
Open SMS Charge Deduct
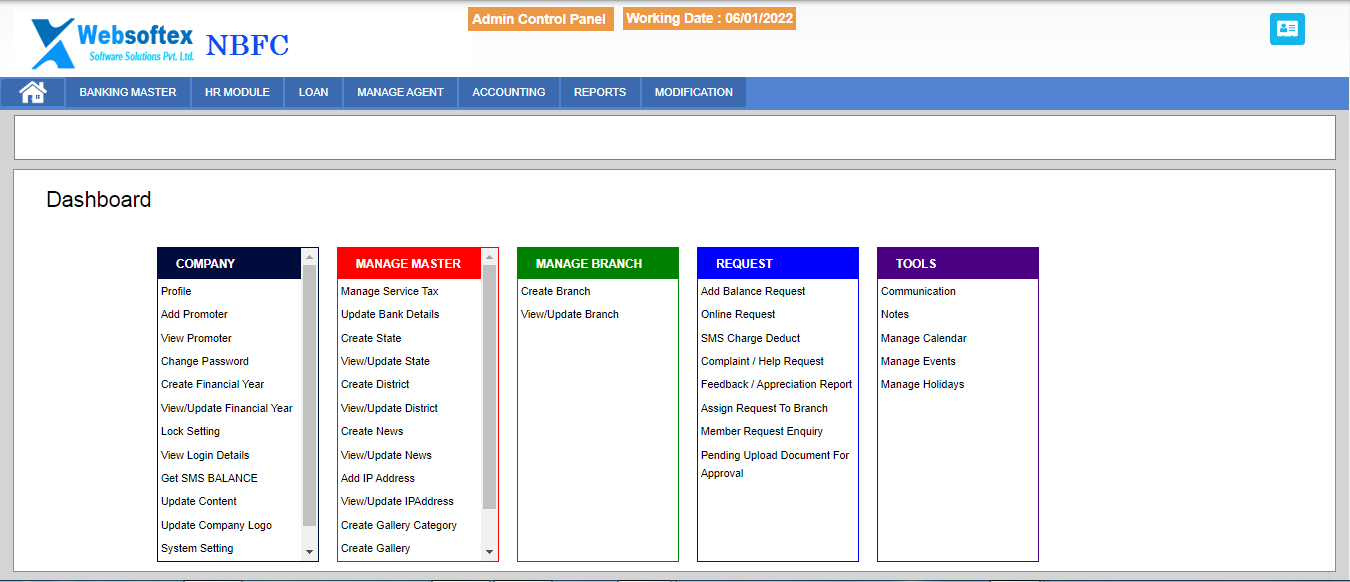click(x=751, y=338)
